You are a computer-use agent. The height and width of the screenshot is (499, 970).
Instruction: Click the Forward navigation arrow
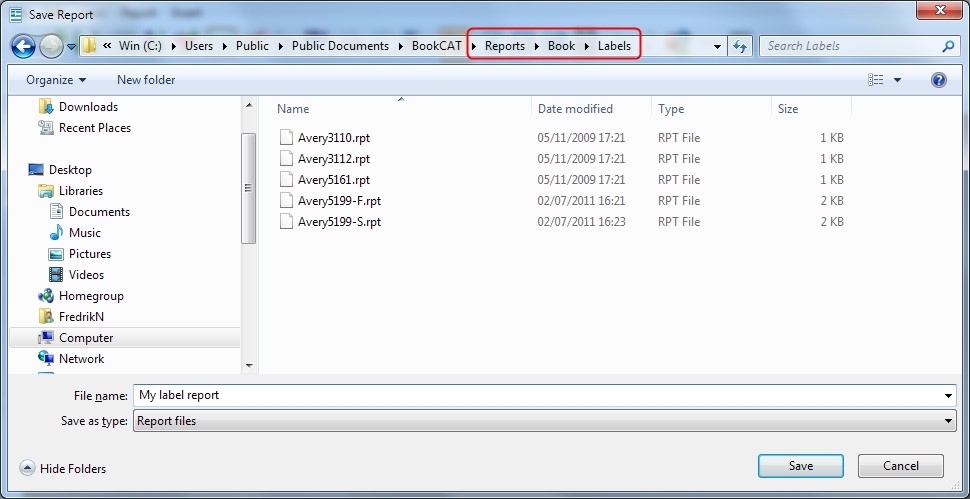pos(51,46)
